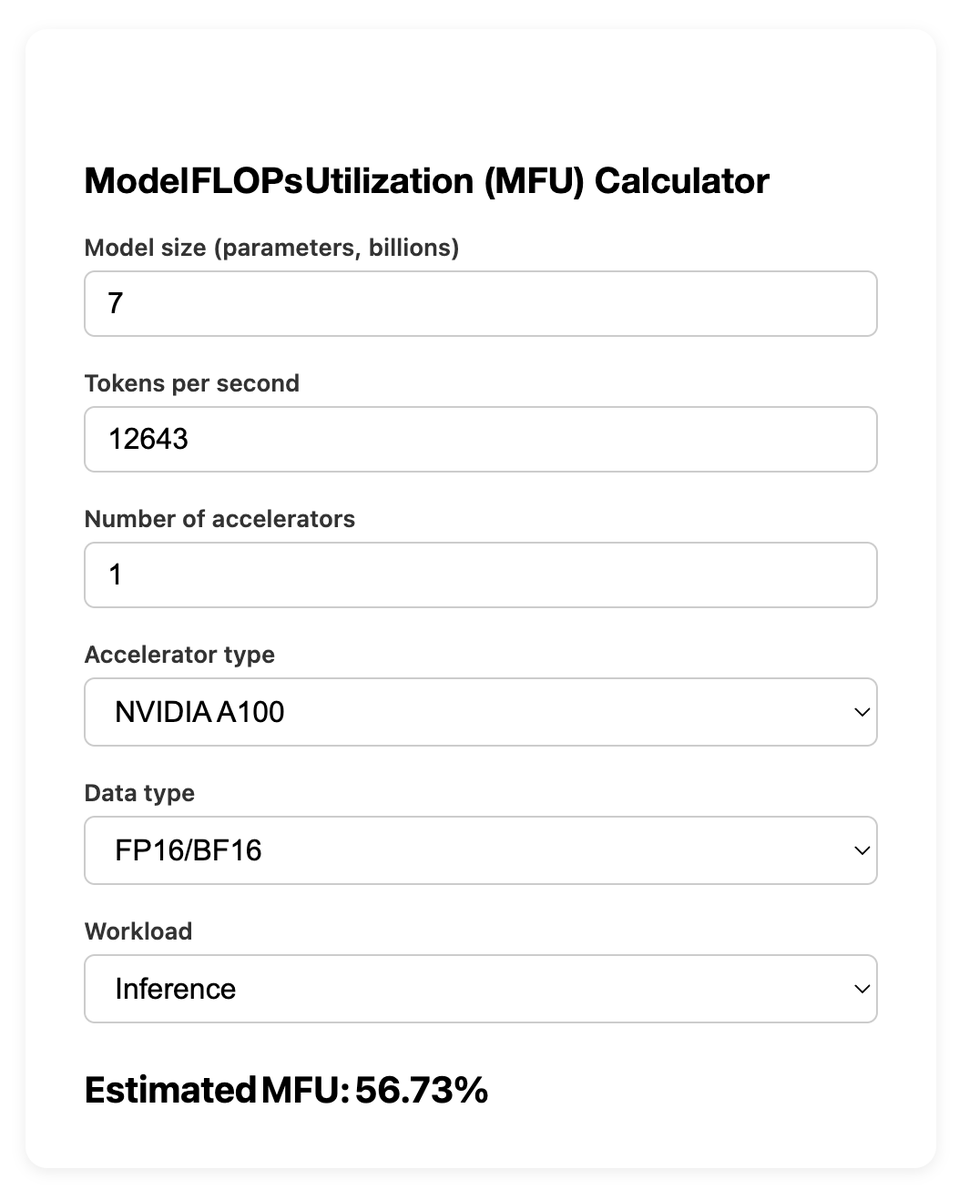The image size is (969, 1200).
Task: Click the "Workload" label text
Action: [x=138, y=931]
